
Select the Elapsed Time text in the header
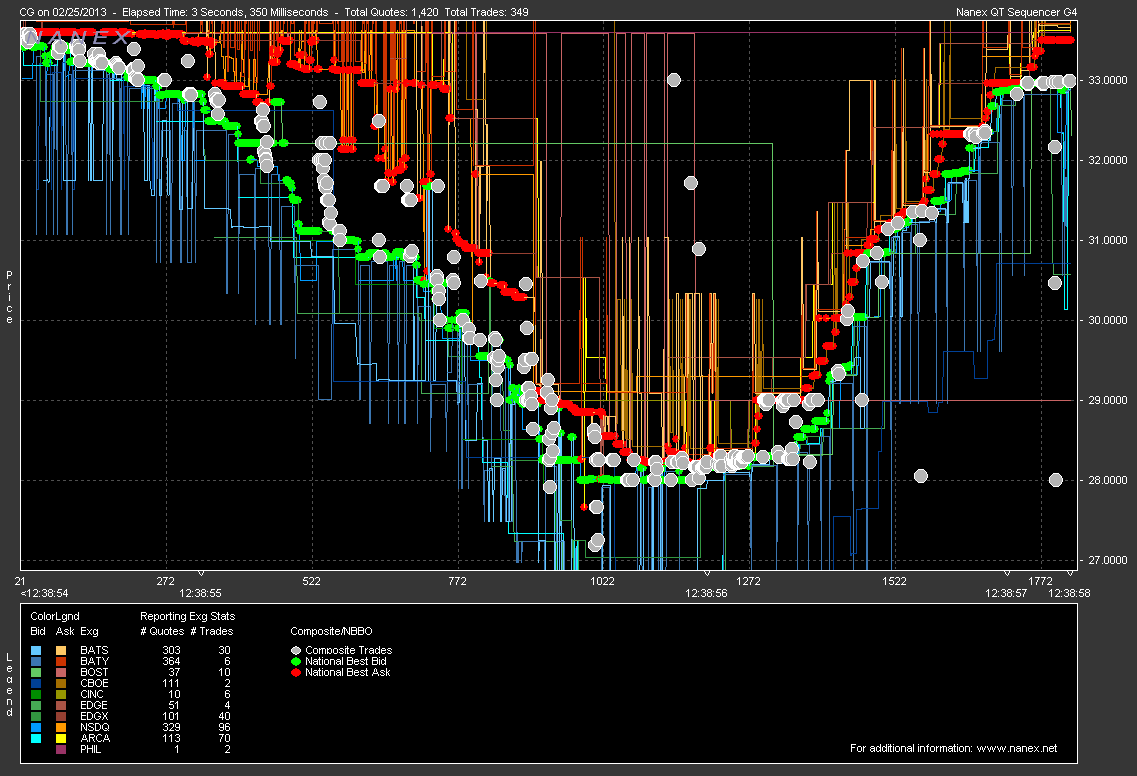[225, 12]
